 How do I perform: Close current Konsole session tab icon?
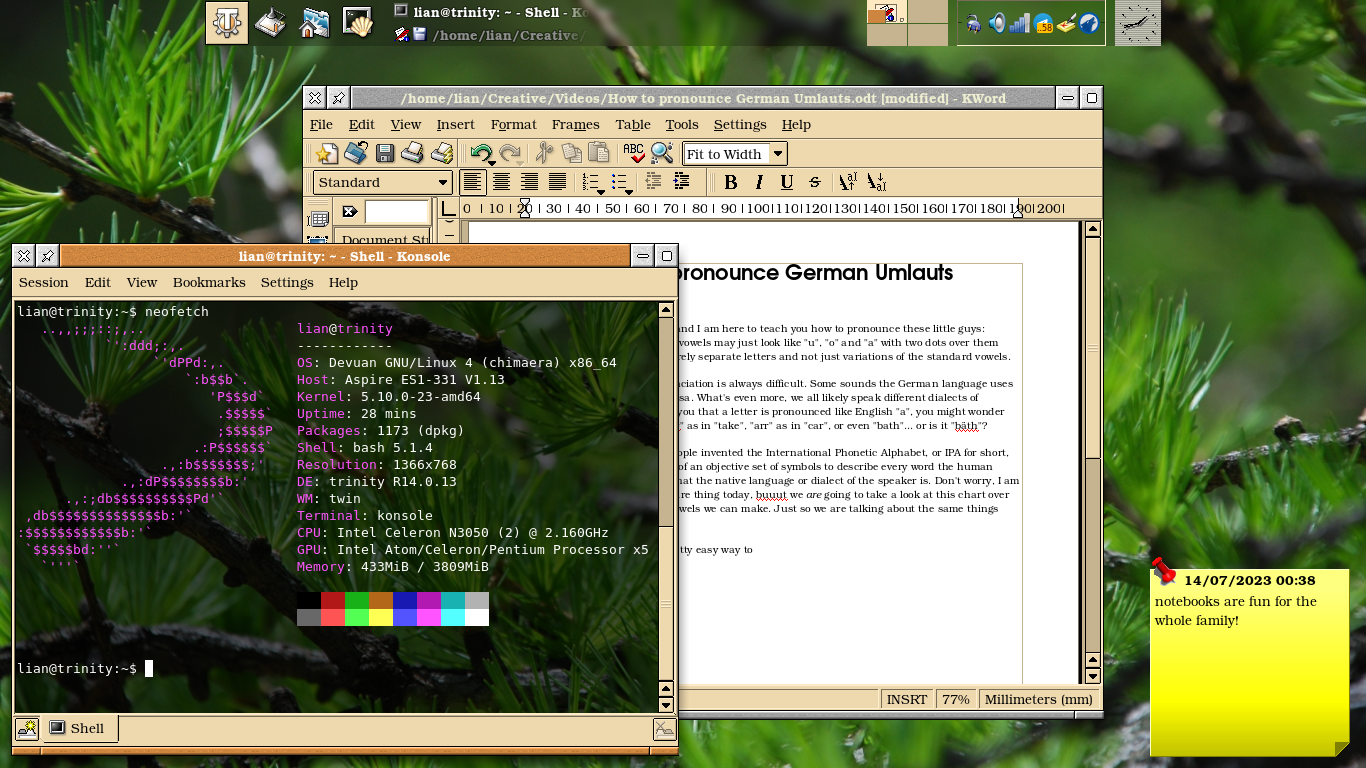(x=664, y=729)
